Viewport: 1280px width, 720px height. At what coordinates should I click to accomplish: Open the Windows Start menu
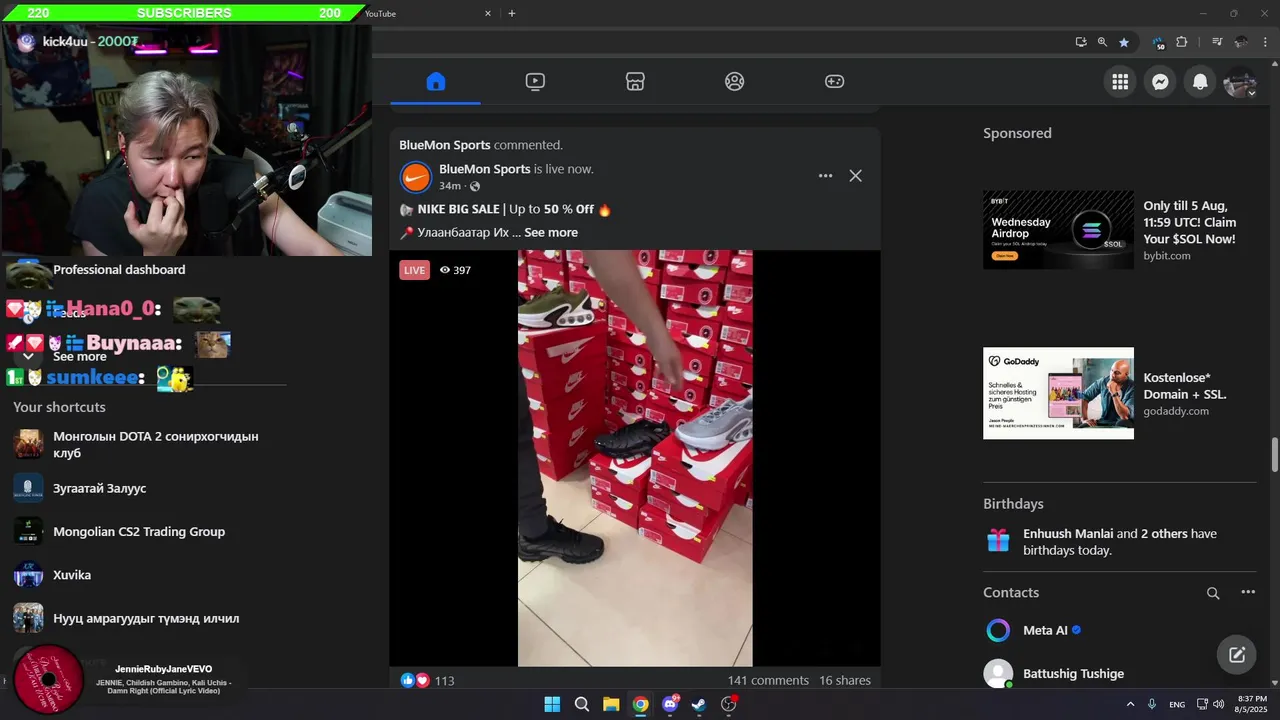click(x=552, y=704)
